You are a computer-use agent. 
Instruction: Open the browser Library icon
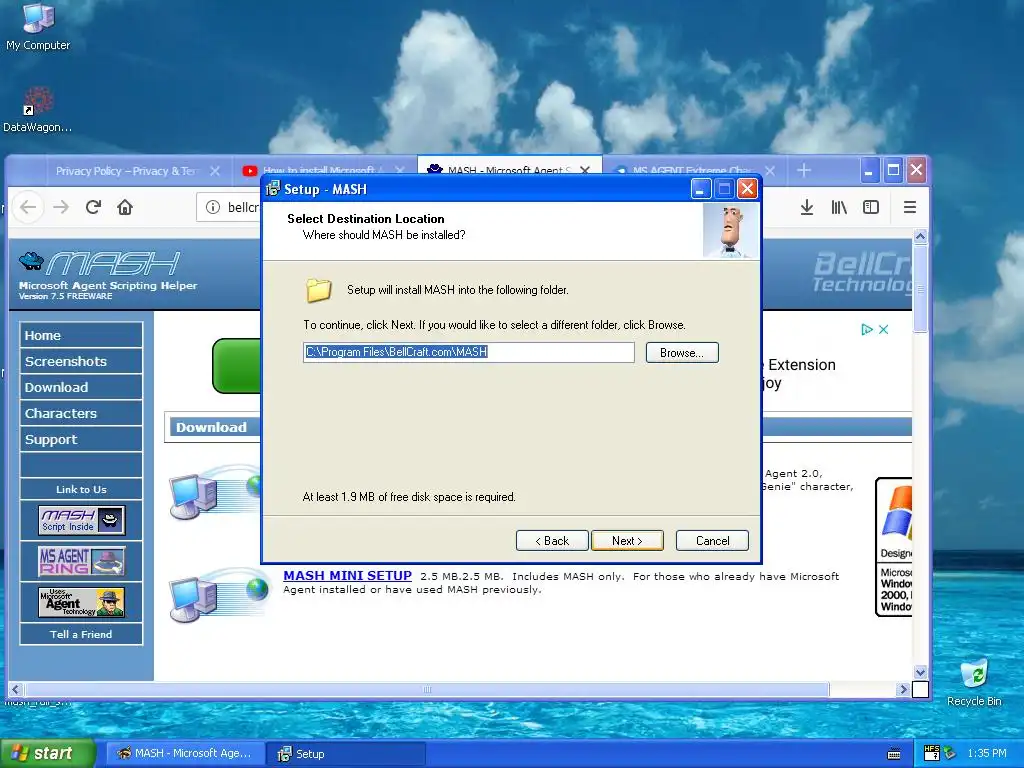tap(839, 207)
